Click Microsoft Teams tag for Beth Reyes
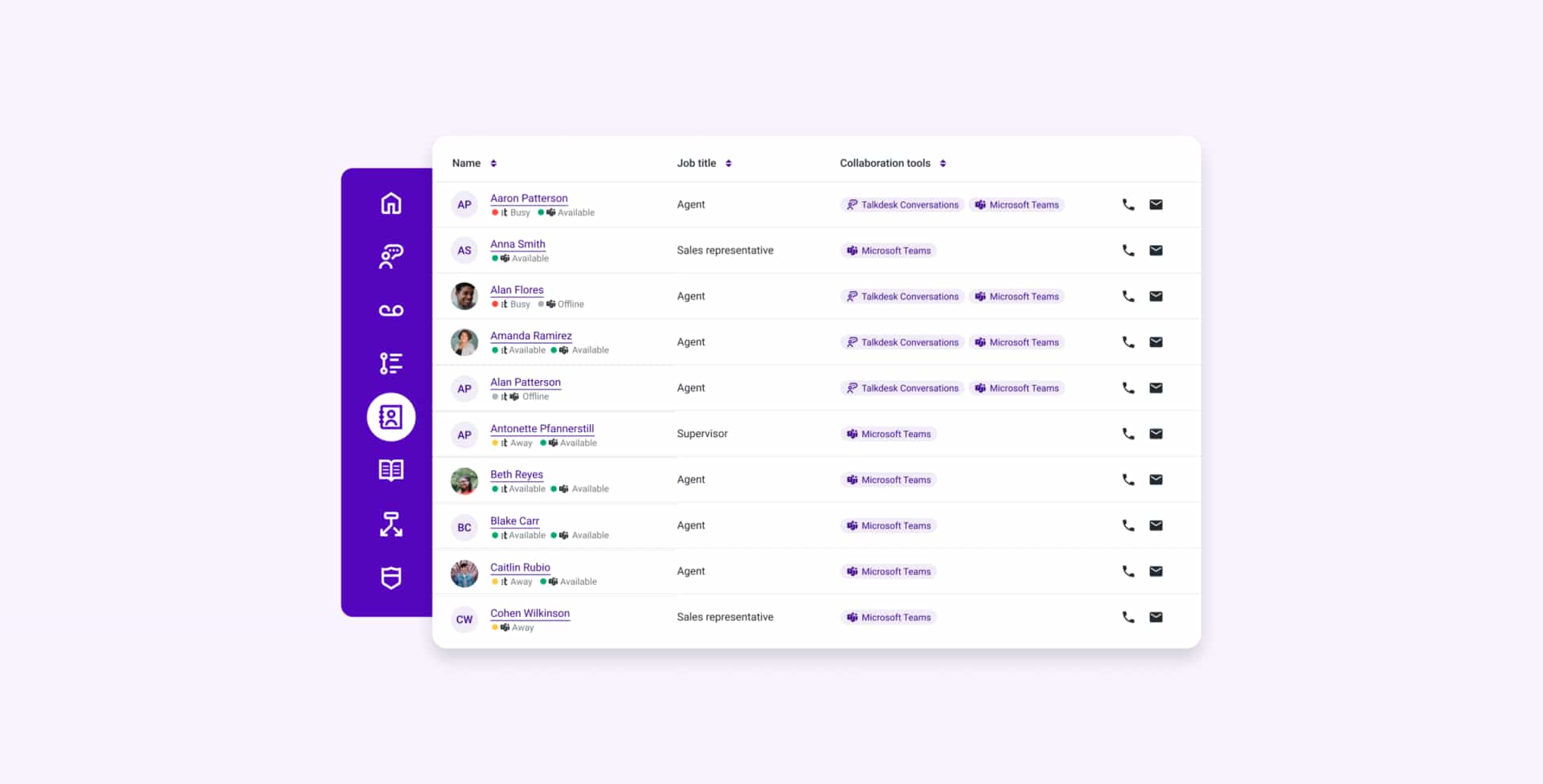This screenshot has width=1543, height=784. click(x=888, y=480)
